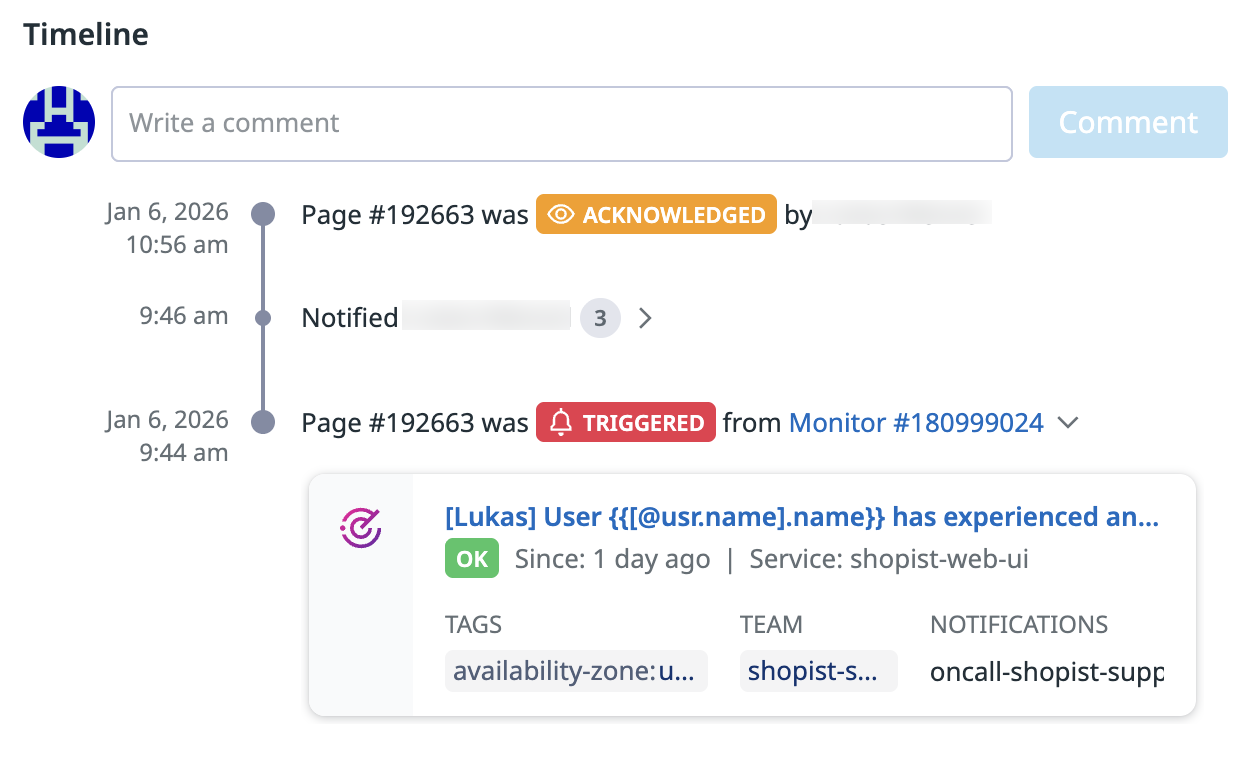Focus the Write a comment field
This screenshot has width=1254, height=760.
(561, 123)
